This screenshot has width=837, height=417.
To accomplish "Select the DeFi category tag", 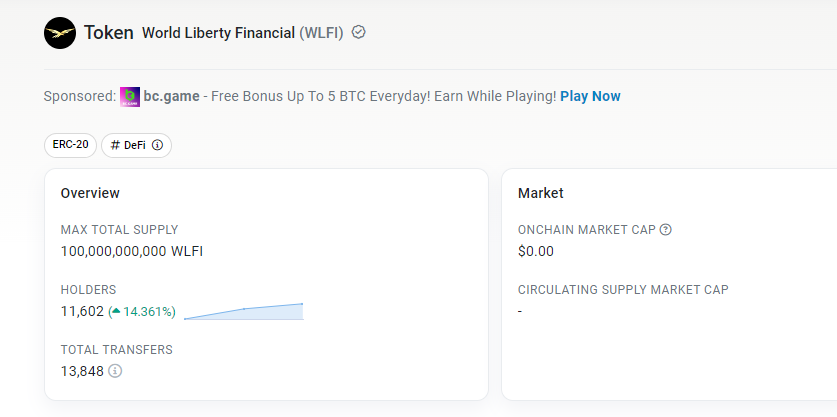I will click(136, 145).
